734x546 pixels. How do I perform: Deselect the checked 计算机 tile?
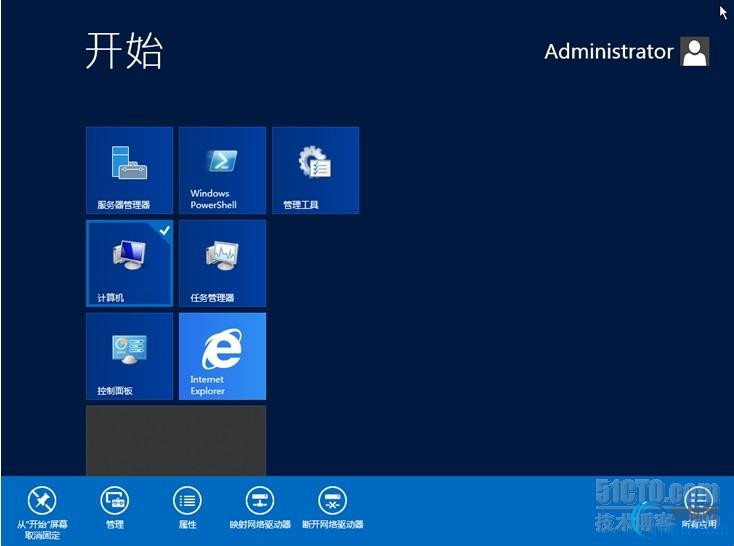[x=129, y=263]
